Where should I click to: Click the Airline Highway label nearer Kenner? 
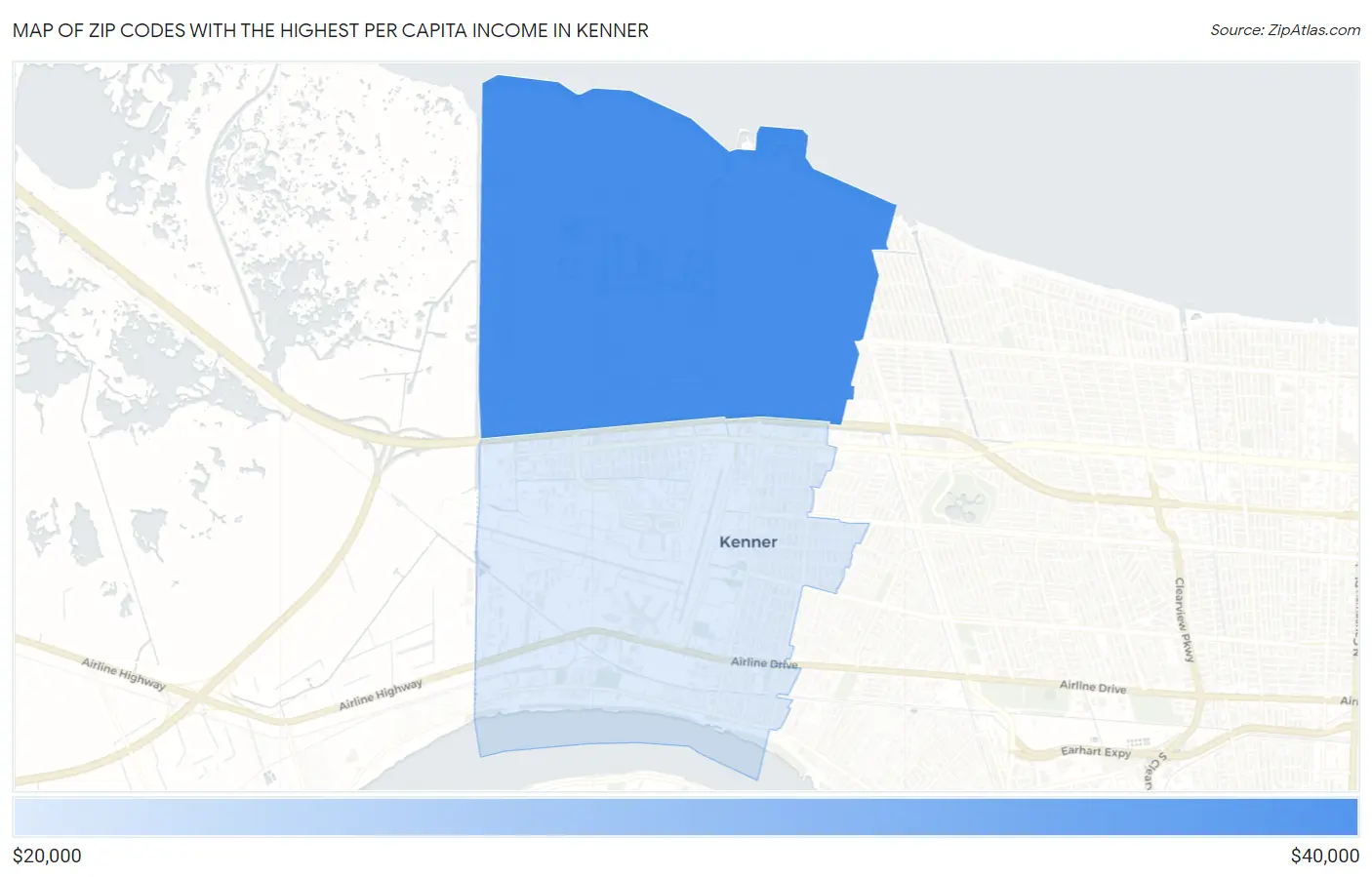pyautogui.click(x=381, y=695)
